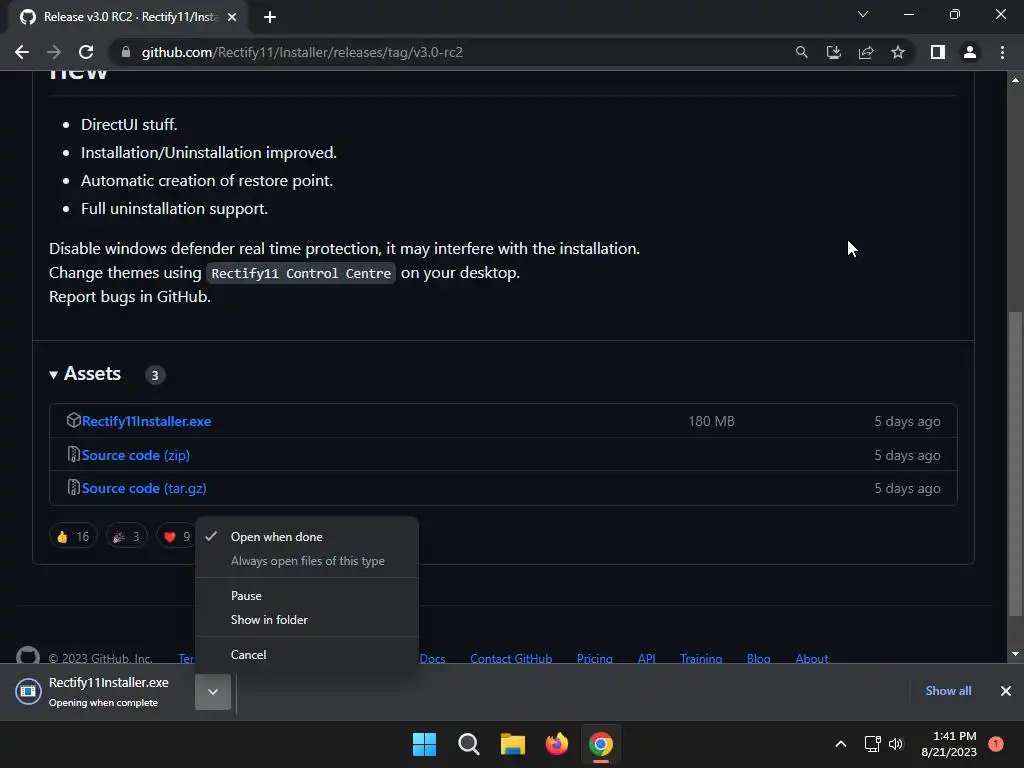The width and height of the screenshot is (1024, 768).
Task: React with thumbs up (16)
Action: 73,537
